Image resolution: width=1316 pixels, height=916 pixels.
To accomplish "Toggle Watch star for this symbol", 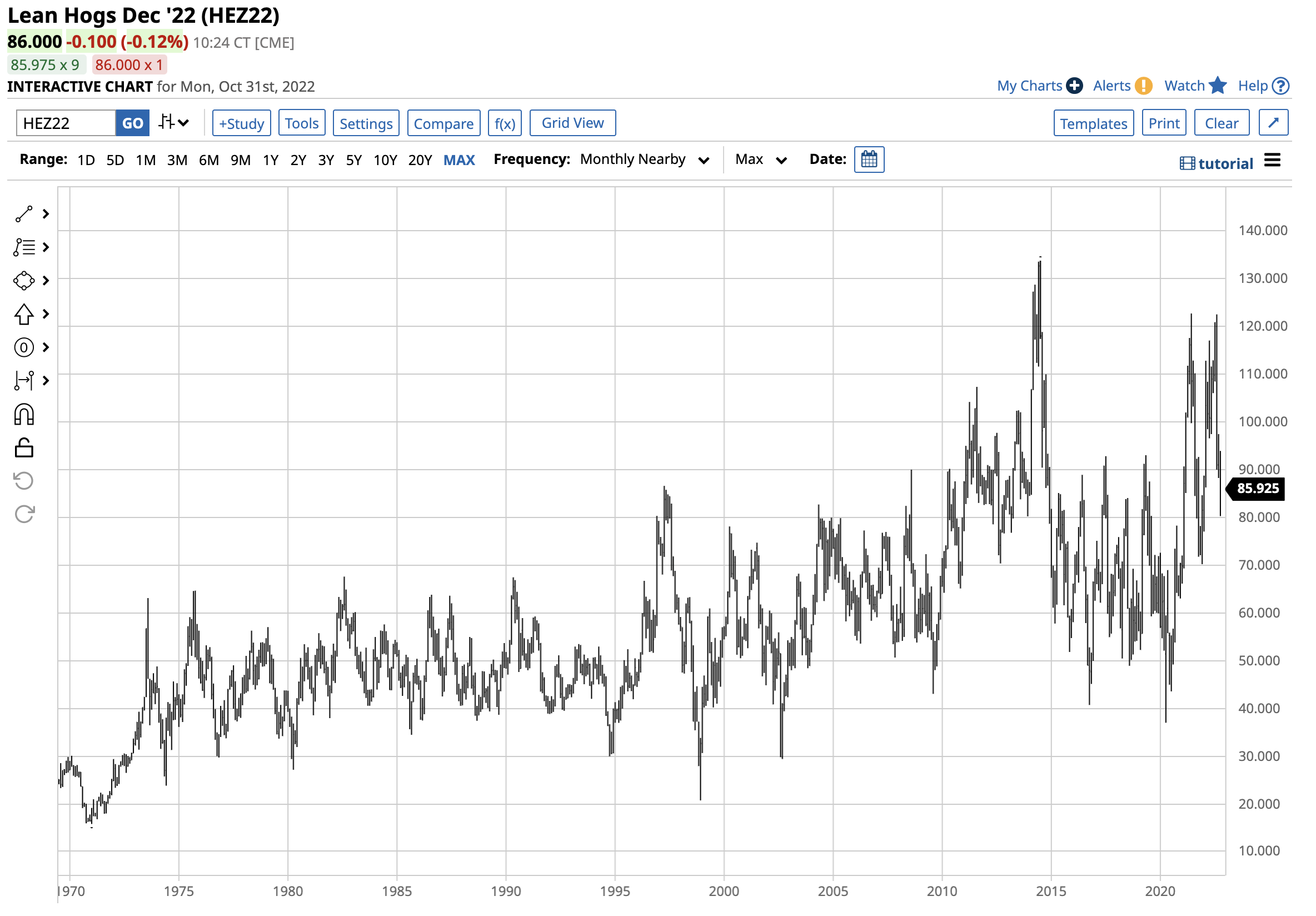I will pyautogui.click(x=1218, y=86).
